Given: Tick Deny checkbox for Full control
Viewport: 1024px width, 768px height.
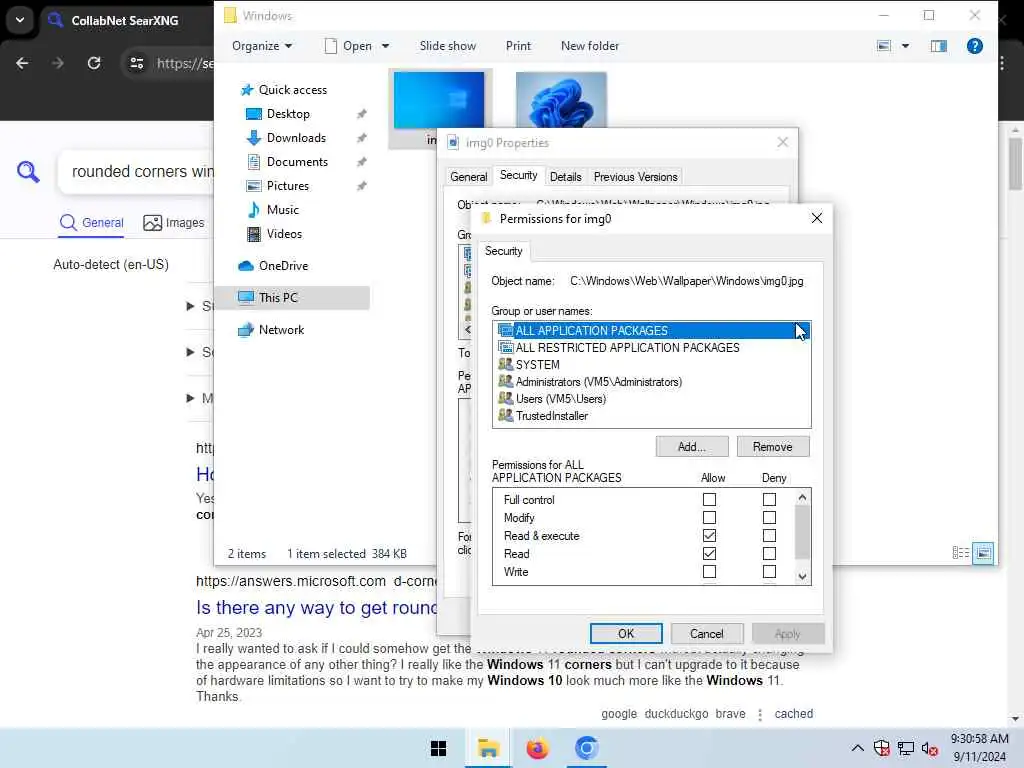Looking at the screenshot, I should 769,500.
